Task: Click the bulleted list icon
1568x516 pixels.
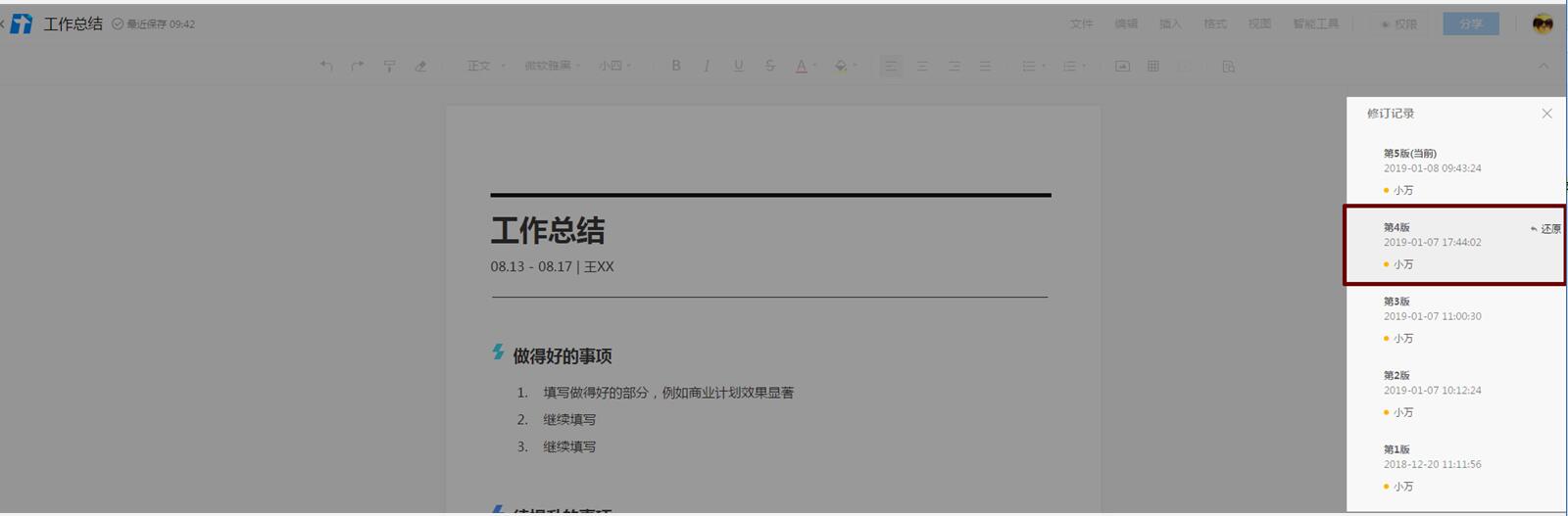Action: tap(1028, 66)
